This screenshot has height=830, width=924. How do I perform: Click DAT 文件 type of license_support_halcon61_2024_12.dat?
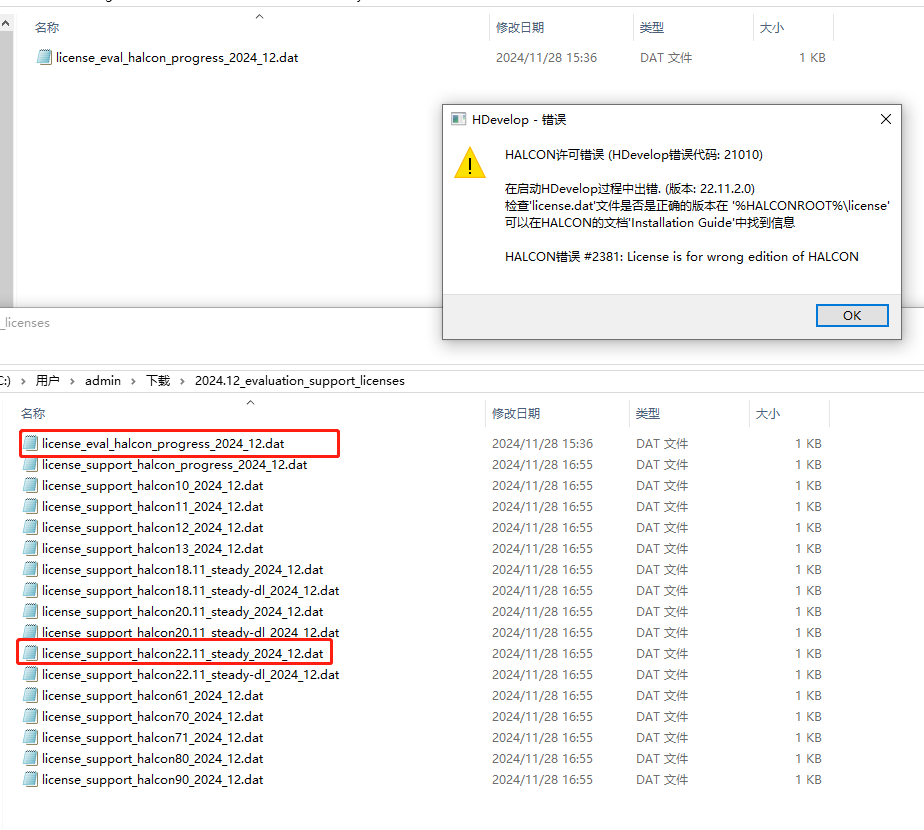pos(662,696)
